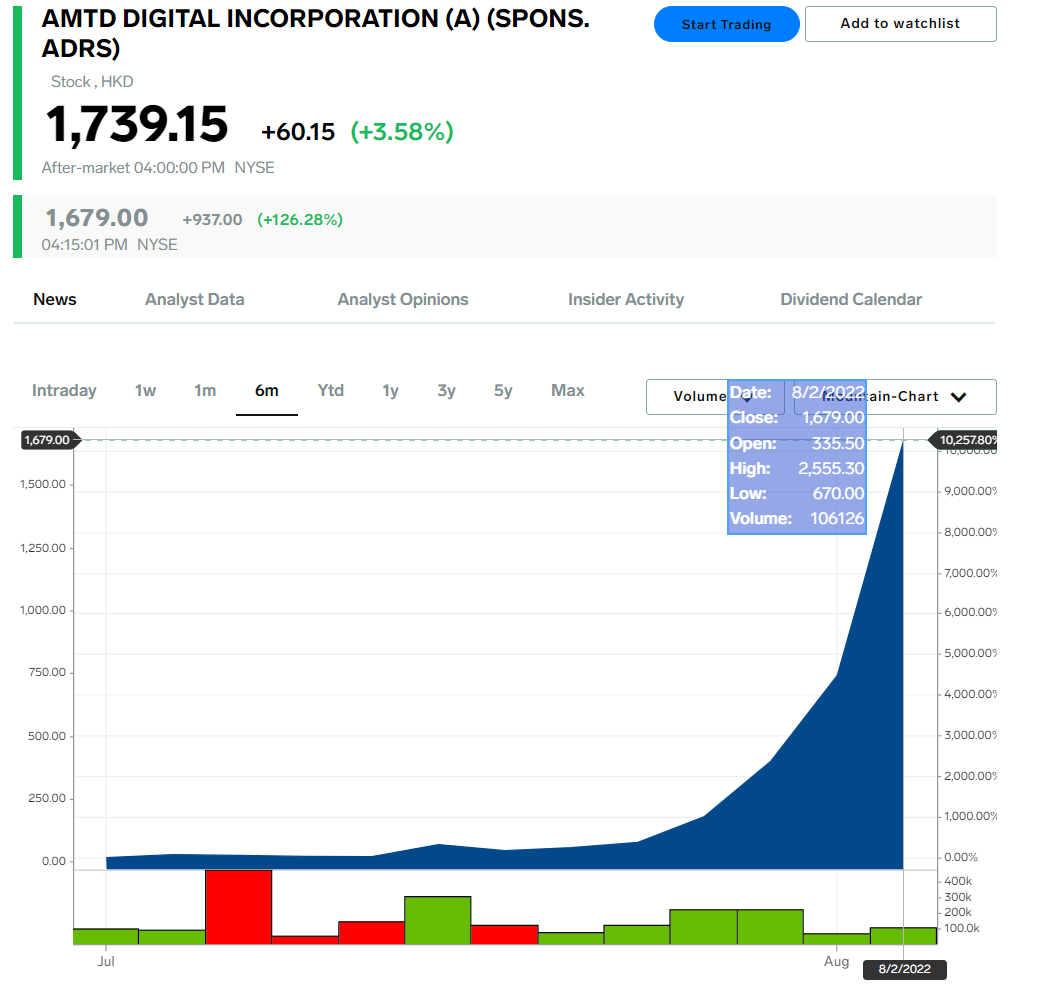Select the 5y timeframe

click(x=503, y=390)
